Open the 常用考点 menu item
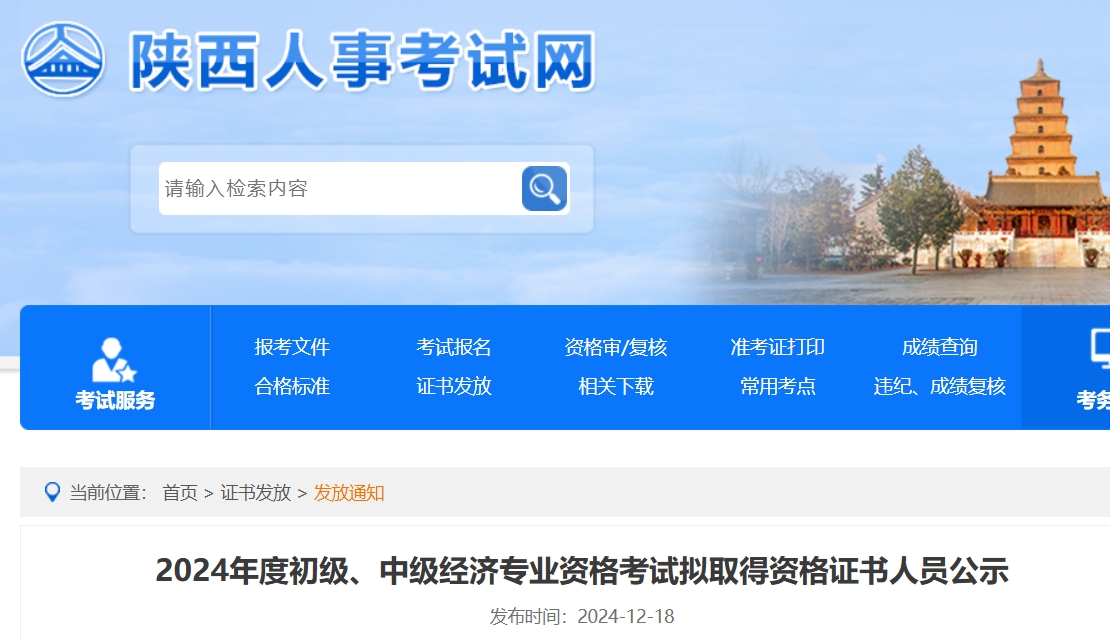Image resolution: width=1110 pixels, height=641 pixels. pos(777,386)
